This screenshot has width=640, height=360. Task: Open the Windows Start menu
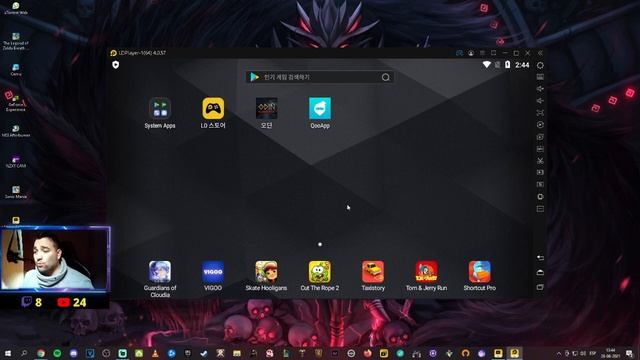click(x=7, y=353)
